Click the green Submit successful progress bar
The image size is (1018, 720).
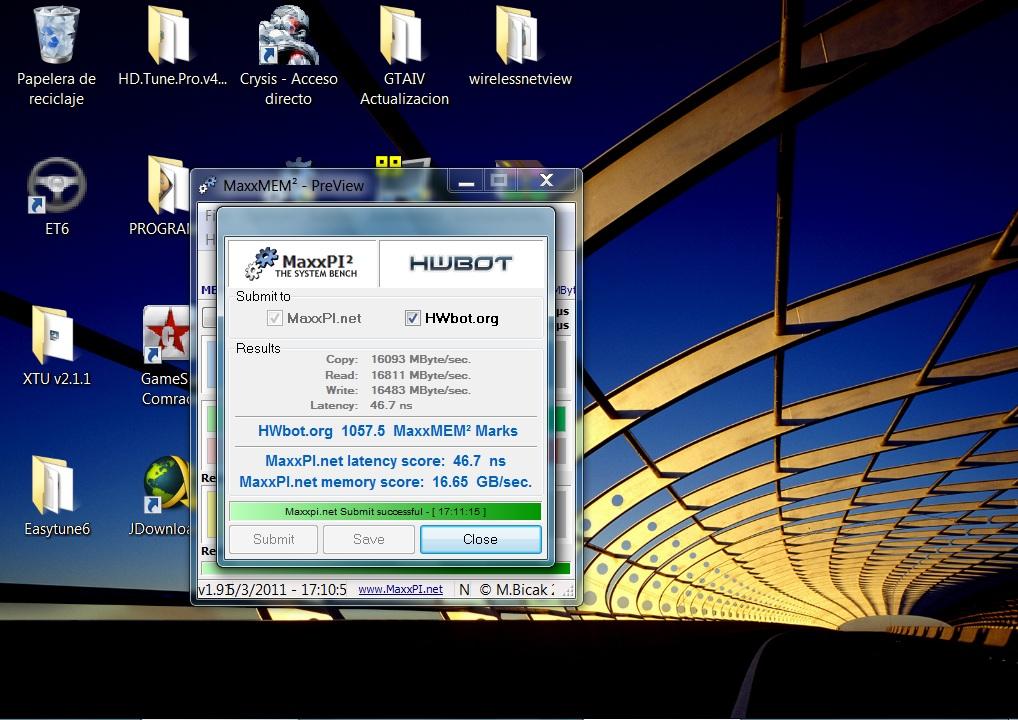[385, 511]
